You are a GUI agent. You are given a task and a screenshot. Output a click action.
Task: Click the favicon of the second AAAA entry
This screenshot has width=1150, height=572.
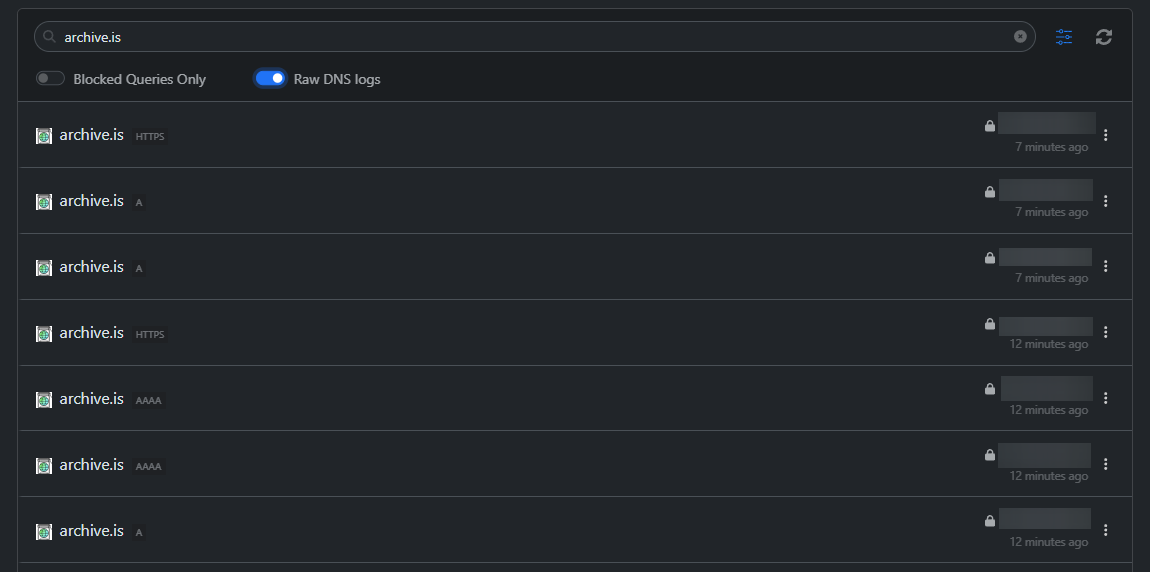tap(44, 466)
